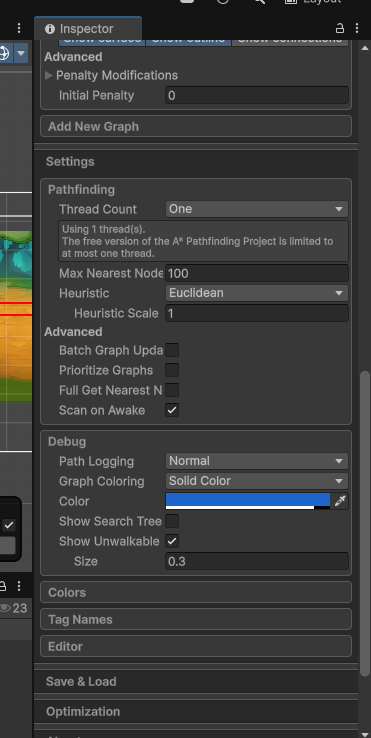Uncheck Show Unwalkable Nodes checkbox
371x738 pixels.
[172, 541]
